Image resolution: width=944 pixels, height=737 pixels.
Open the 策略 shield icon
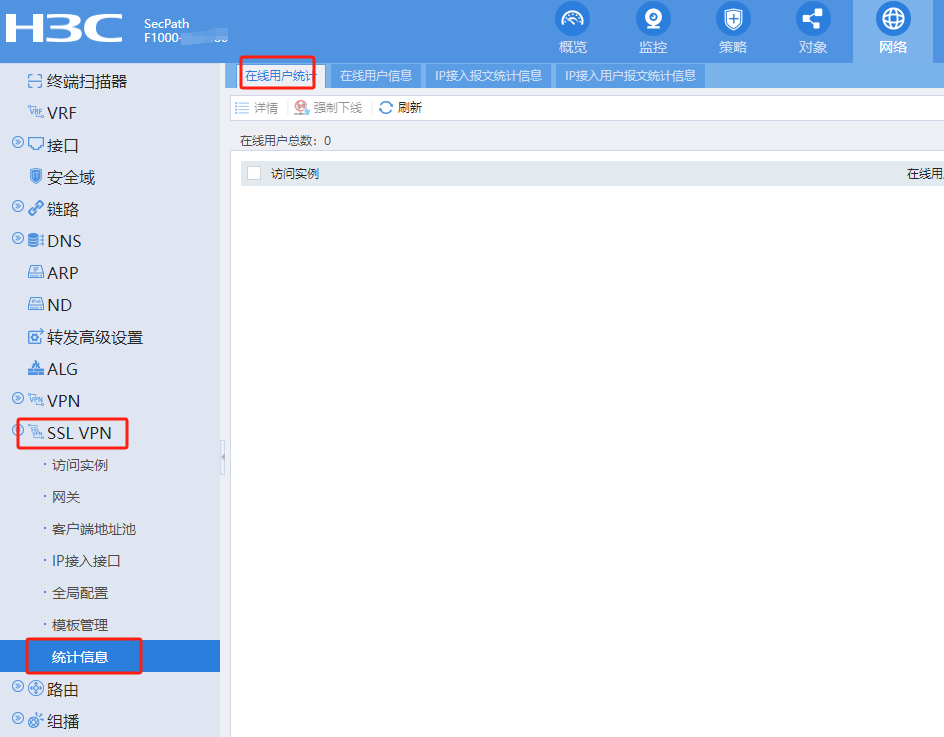point(733,19)
